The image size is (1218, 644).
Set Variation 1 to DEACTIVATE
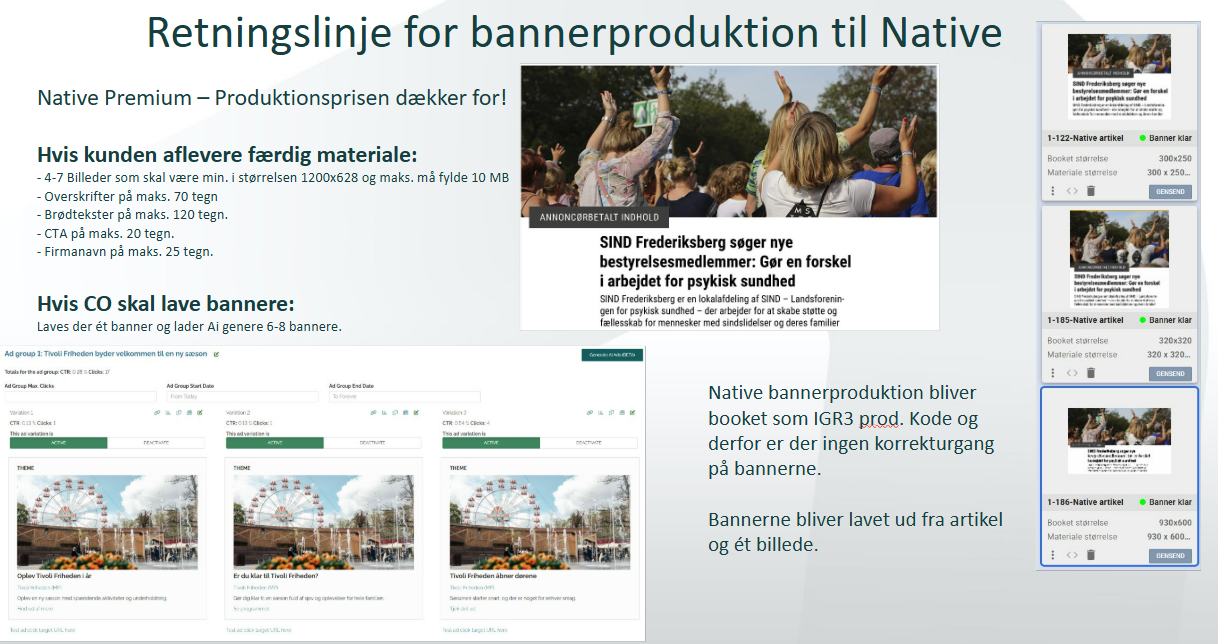[156, 443]
